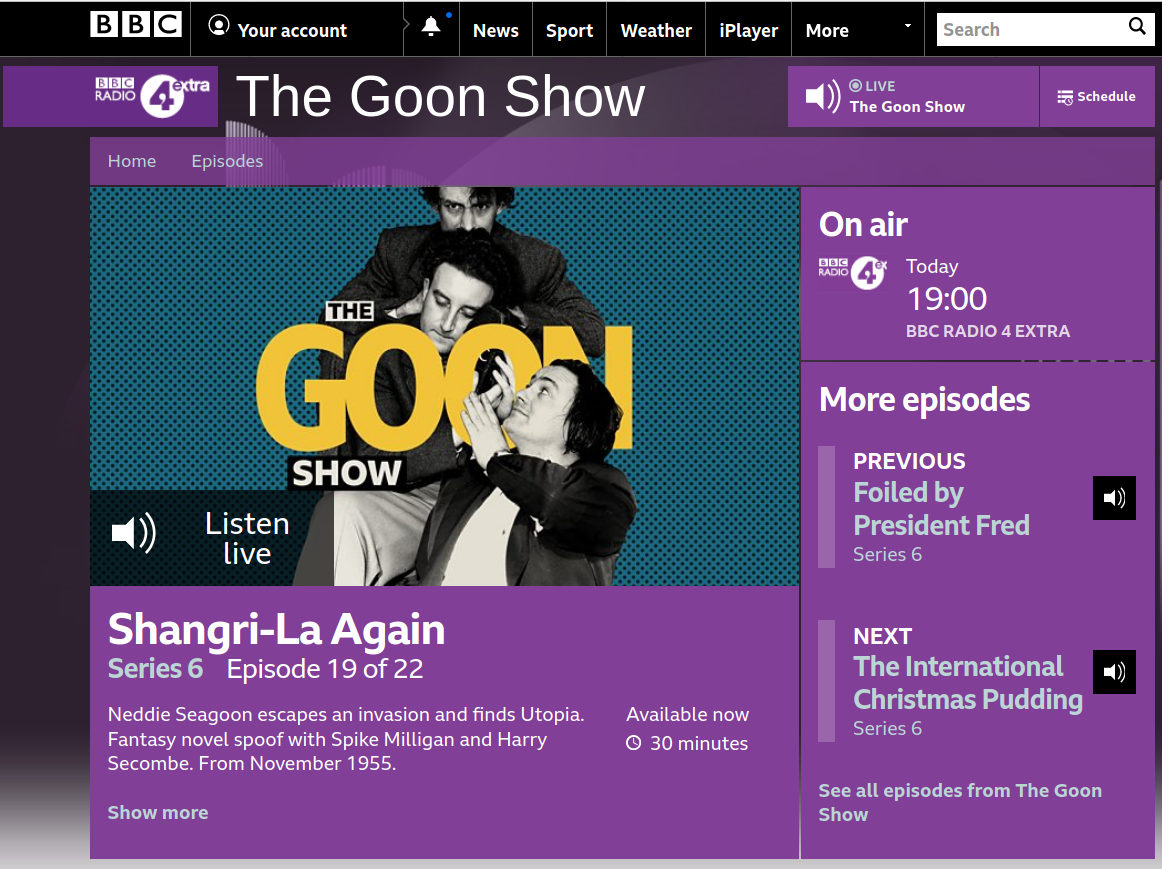
Task: Play the next episode The International Christmas Pudding
Action: pyautogui.click(x=1114, y=672)
